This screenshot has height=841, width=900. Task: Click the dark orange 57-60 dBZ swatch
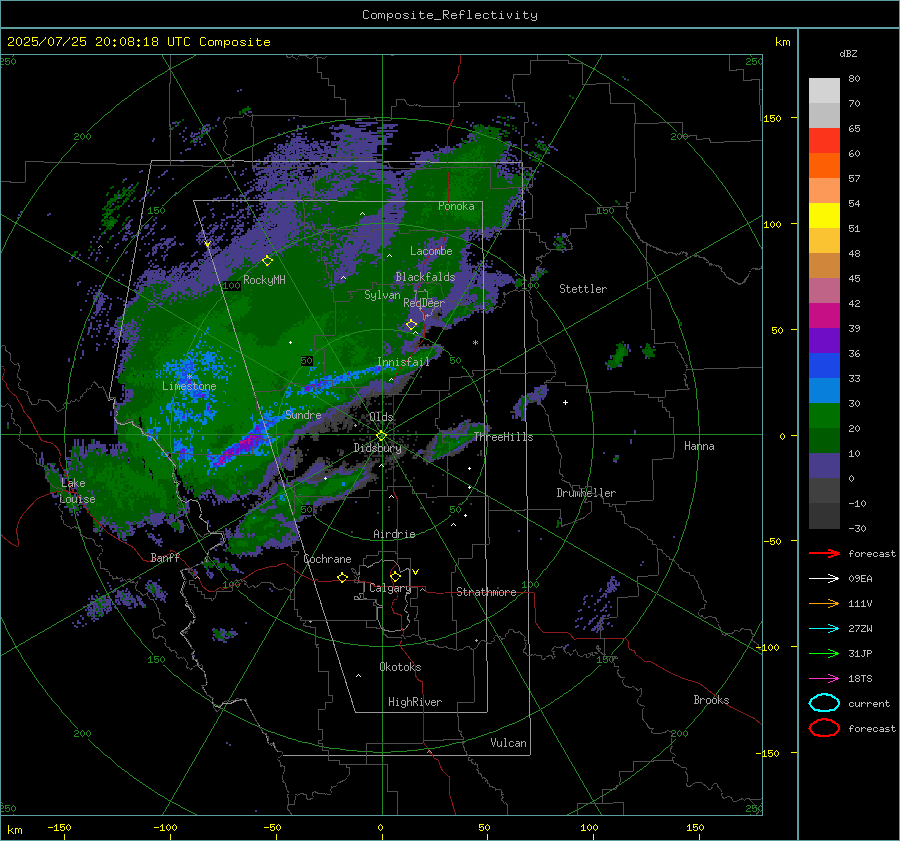824,166
